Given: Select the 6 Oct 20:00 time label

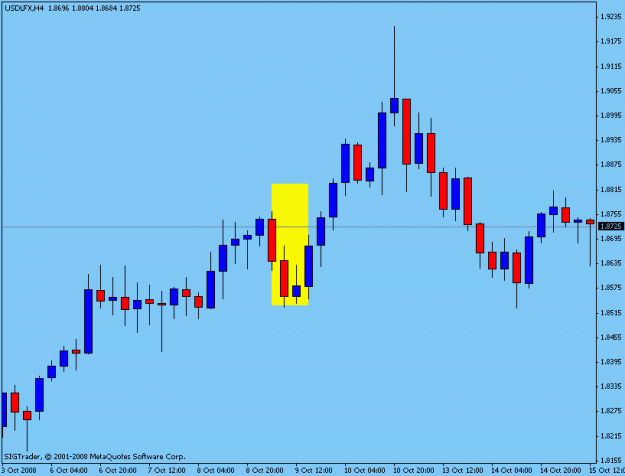Looking at the screenshot, I should 118,470.
